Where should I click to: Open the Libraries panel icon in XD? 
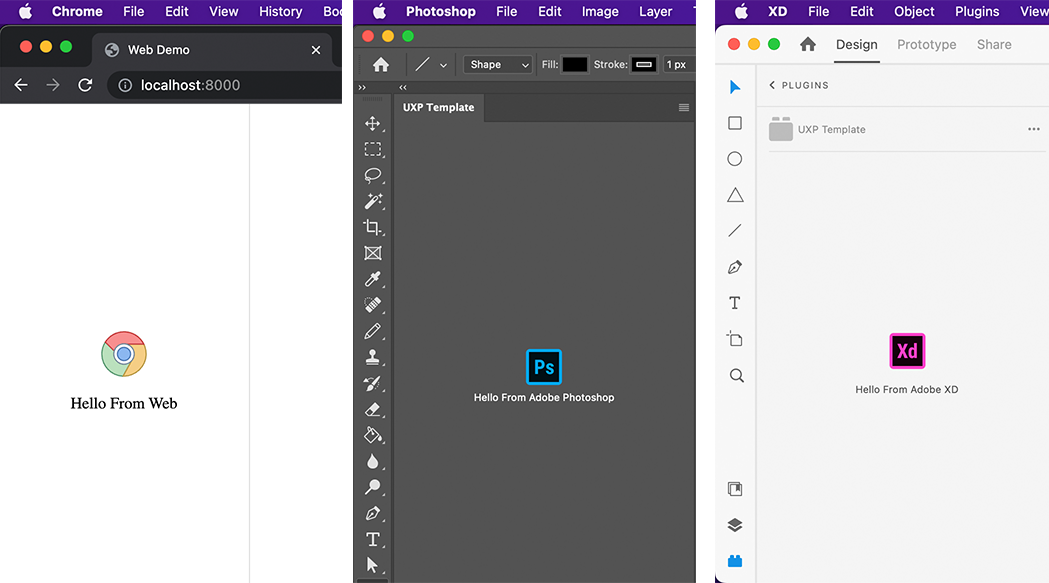point(735,489)
